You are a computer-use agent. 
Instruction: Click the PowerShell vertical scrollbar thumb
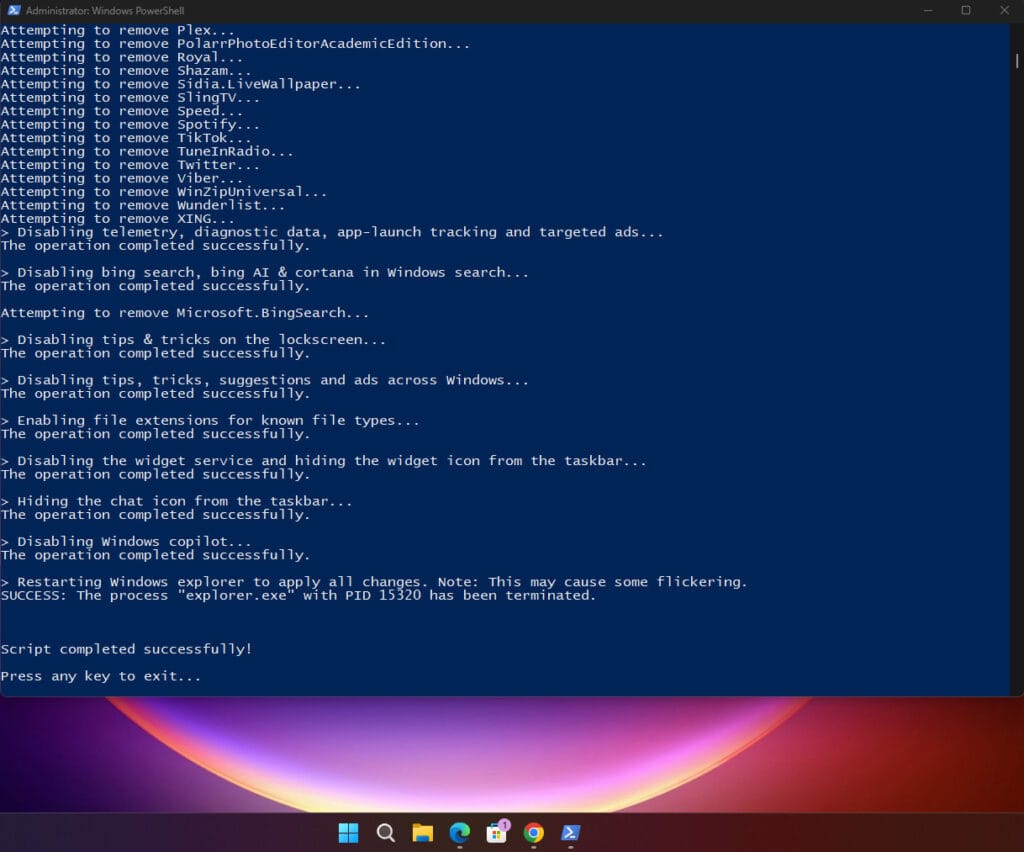1017,60
